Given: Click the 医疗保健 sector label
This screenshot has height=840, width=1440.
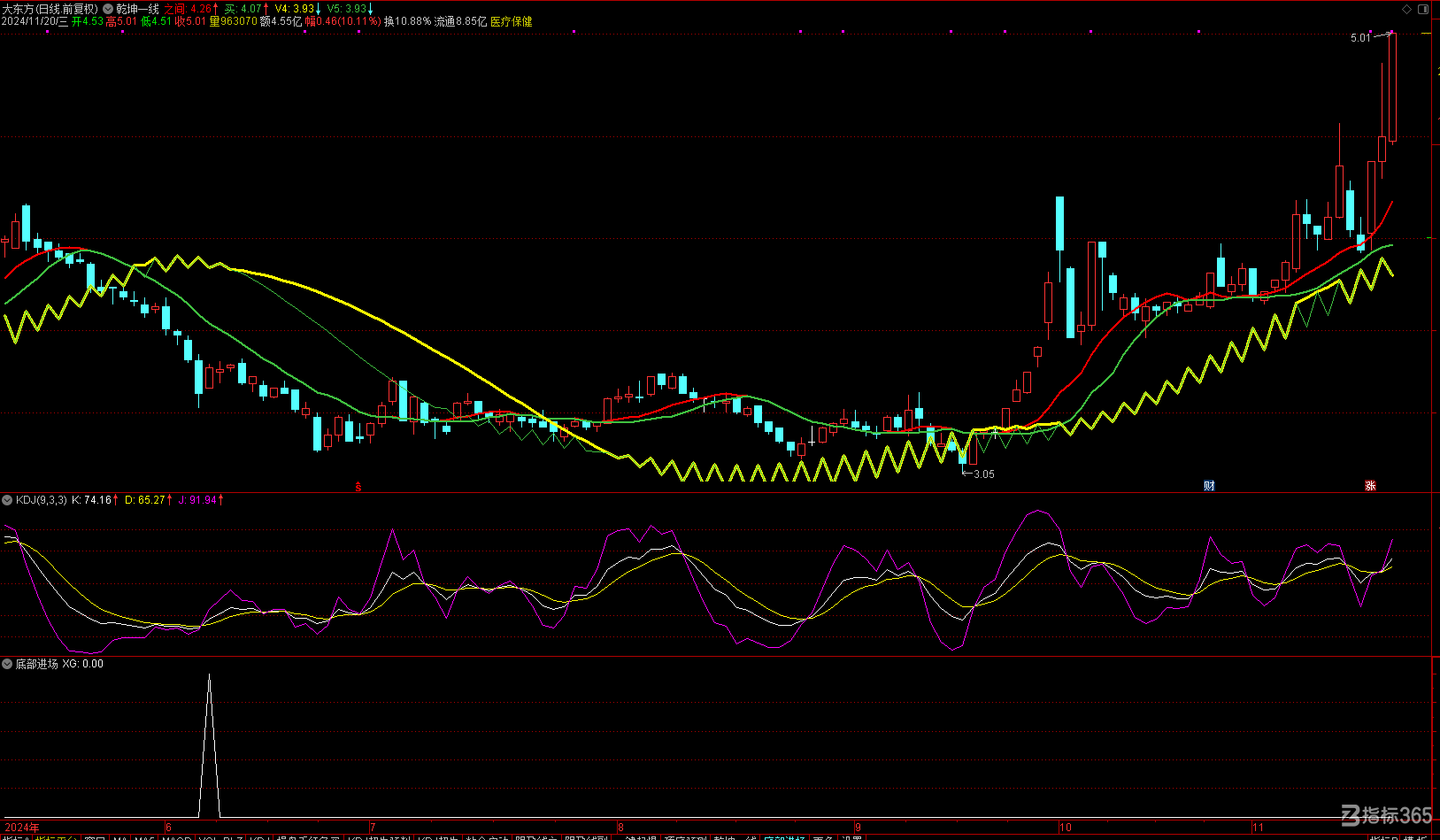Looking at the screenshot, I should 512,21.
